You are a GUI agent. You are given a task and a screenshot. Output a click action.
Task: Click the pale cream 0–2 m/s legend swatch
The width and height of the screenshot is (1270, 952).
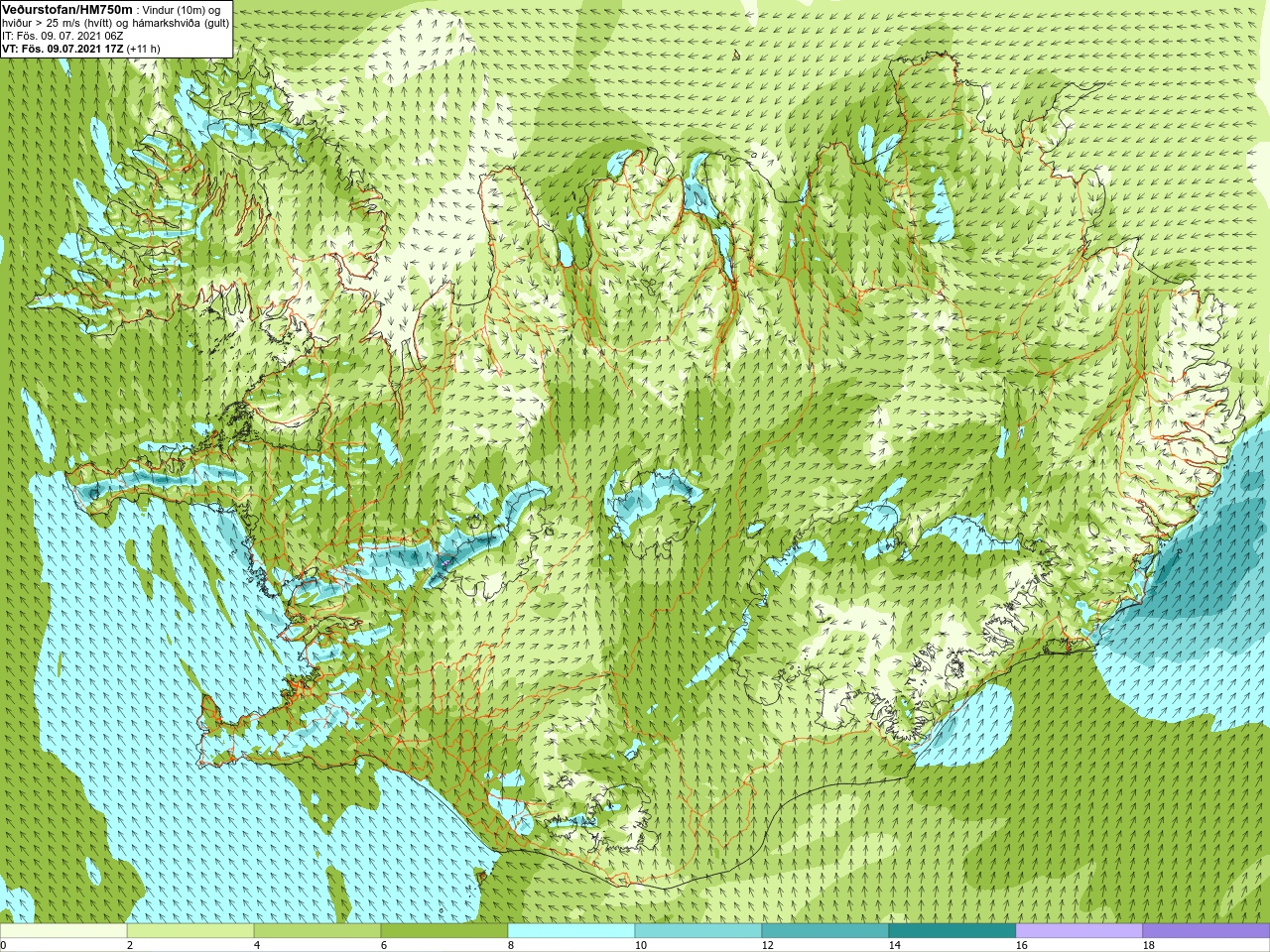[63, 931]
